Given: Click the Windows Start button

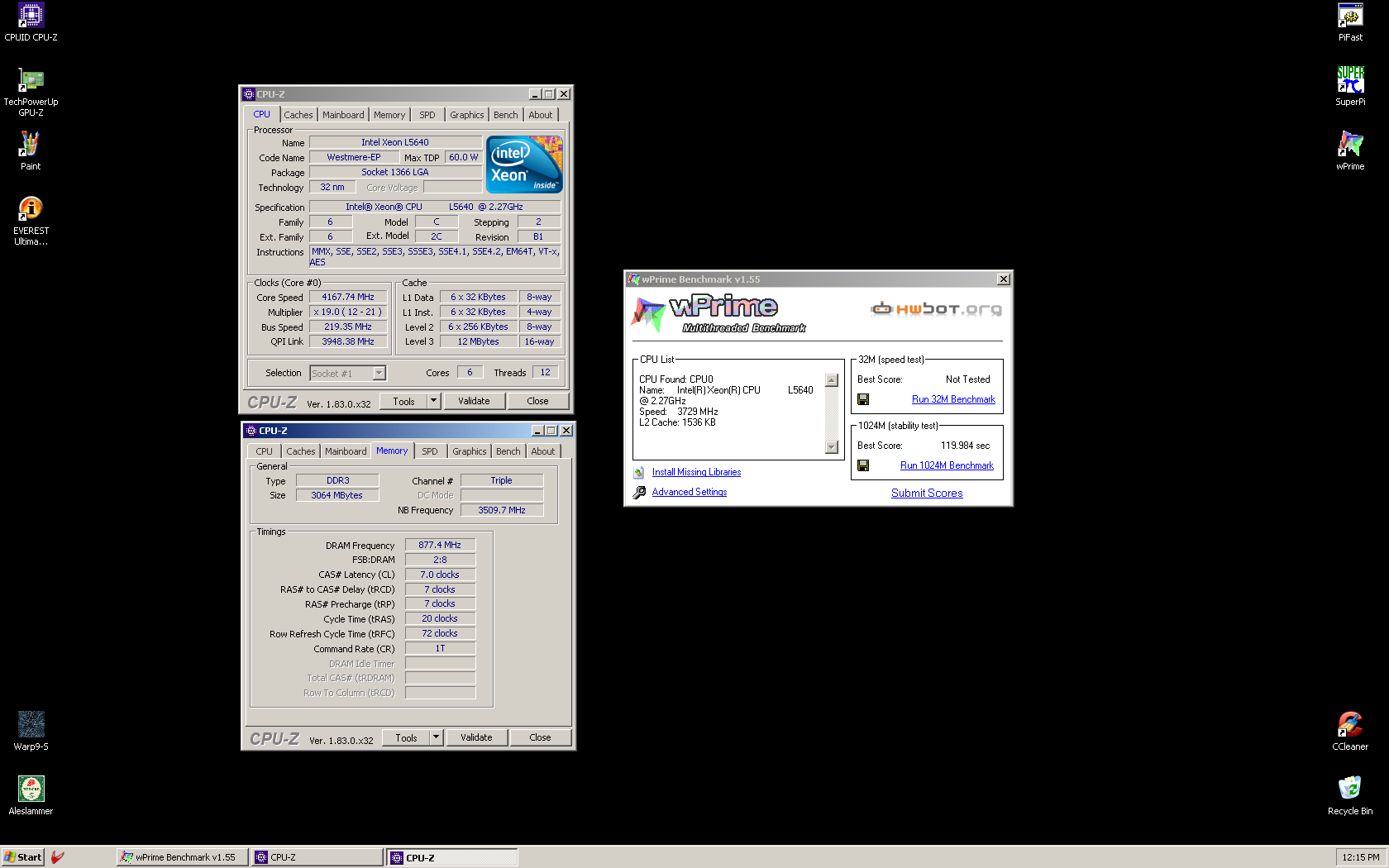Looking at the screenshot, I should [22, 857].
